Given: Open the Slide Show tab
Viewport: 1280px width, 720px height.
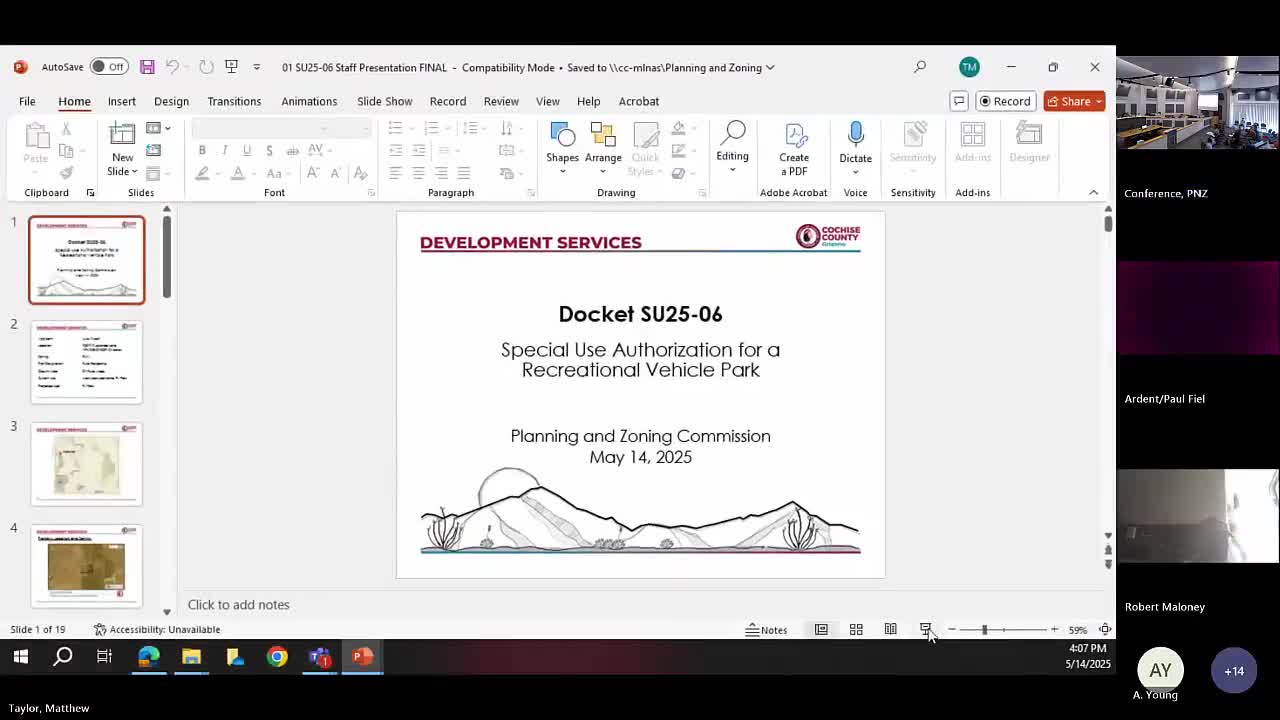Looking at the screenshot, I should coord(384,101).
